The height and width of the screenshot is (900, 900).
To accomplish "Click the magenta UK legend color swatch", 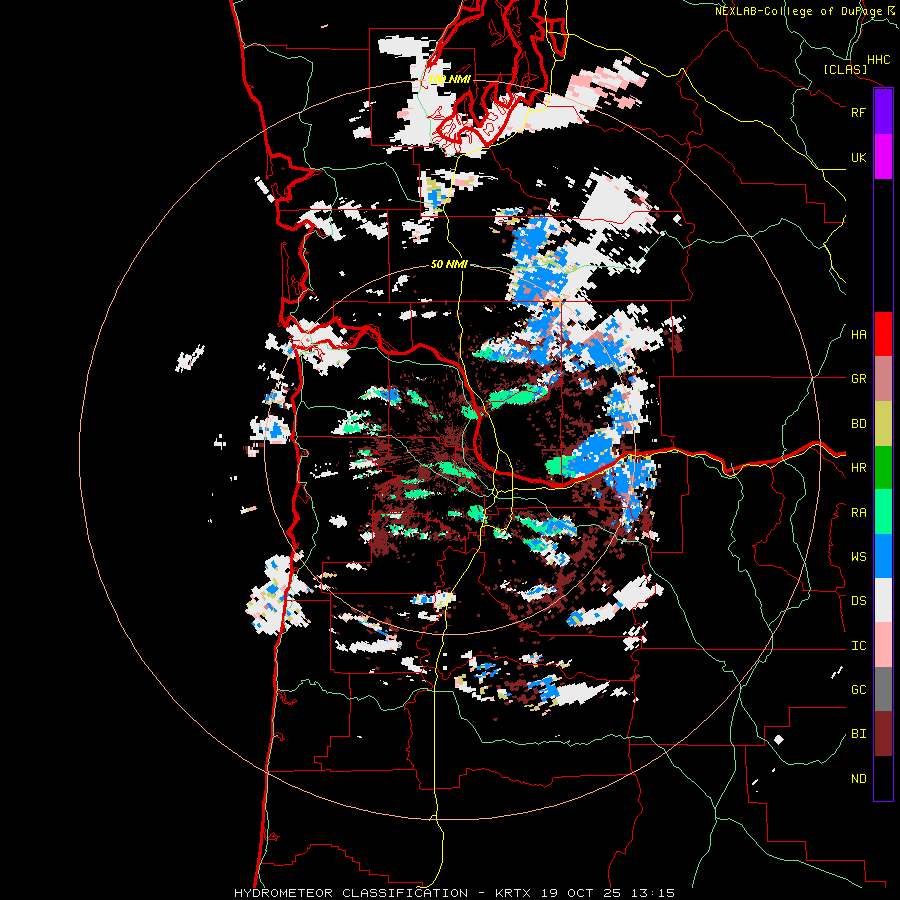I will click(883, 157).
